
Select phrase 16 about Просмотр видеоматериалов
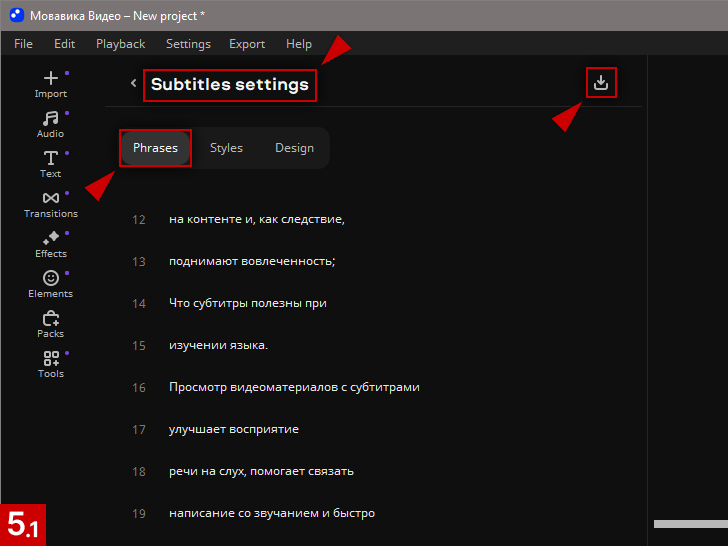pos(294,387)
